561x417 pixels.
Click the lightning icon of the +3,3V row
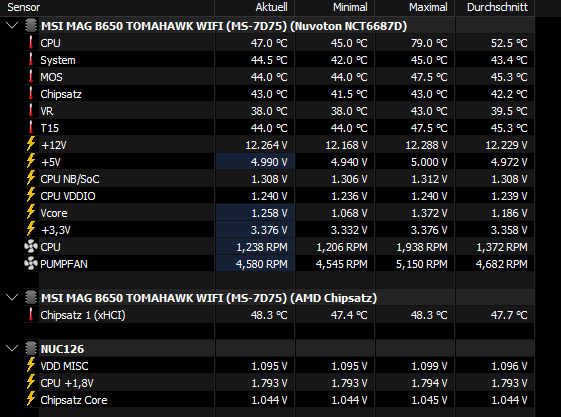click(31, 229)
